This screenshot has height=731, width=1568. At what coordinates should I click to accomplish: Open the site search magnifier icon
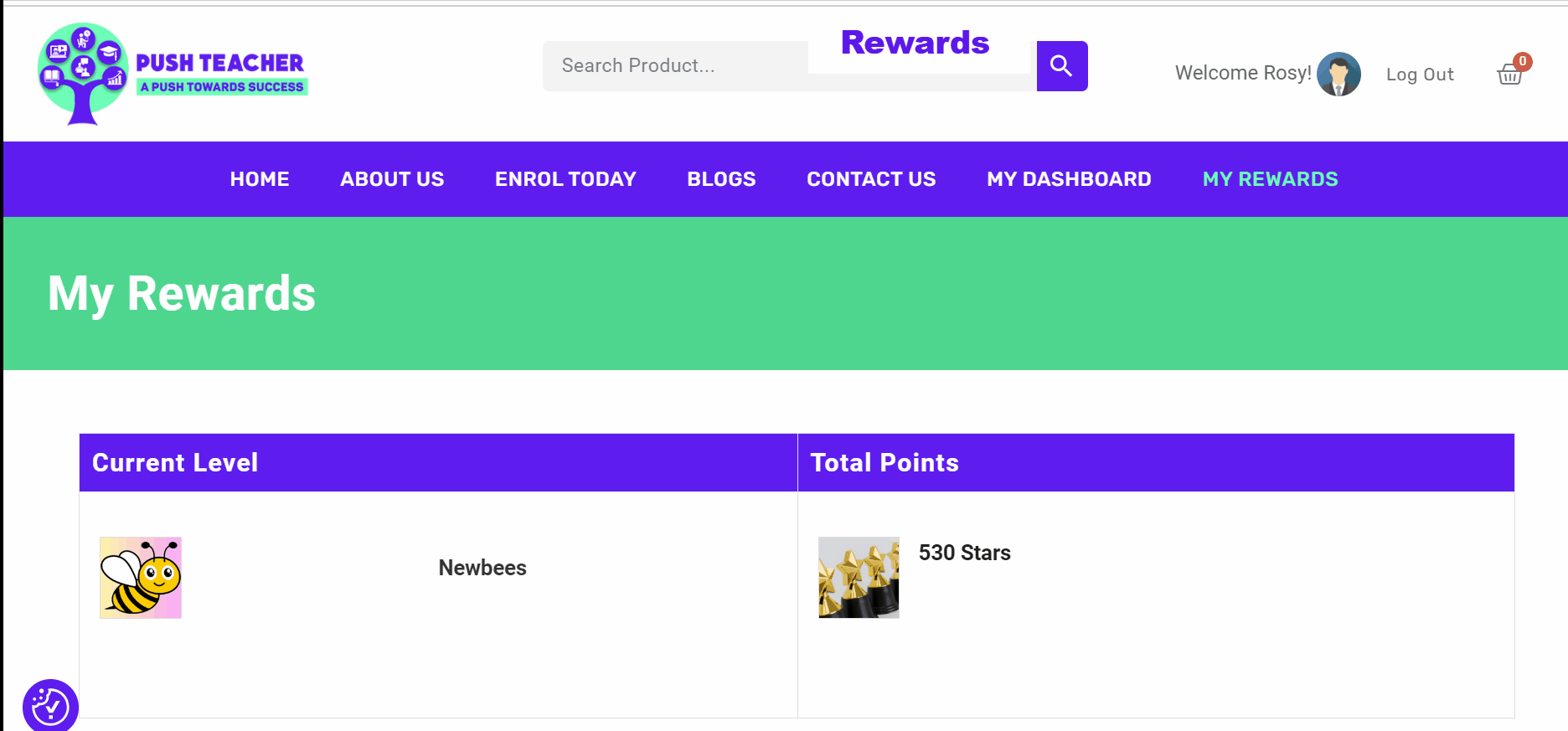(x=1061, y=65)
